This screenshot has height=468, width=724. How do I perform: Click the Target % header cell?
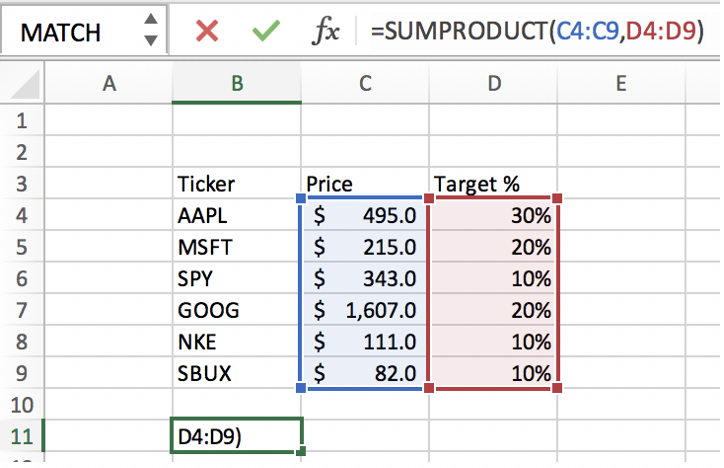click(x=493, y=184)
